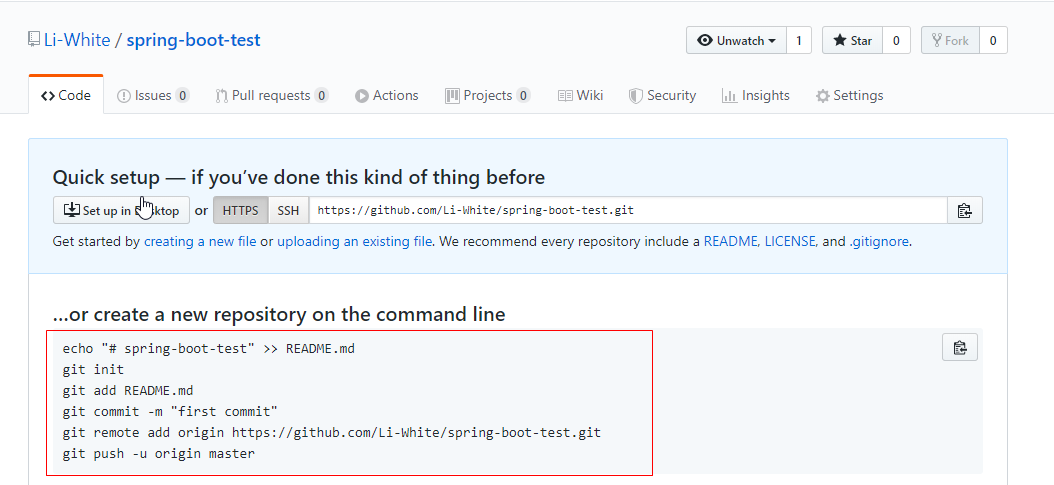Click the repository book icon beside Li-White

pyautogui.click(x=35, y=40)
